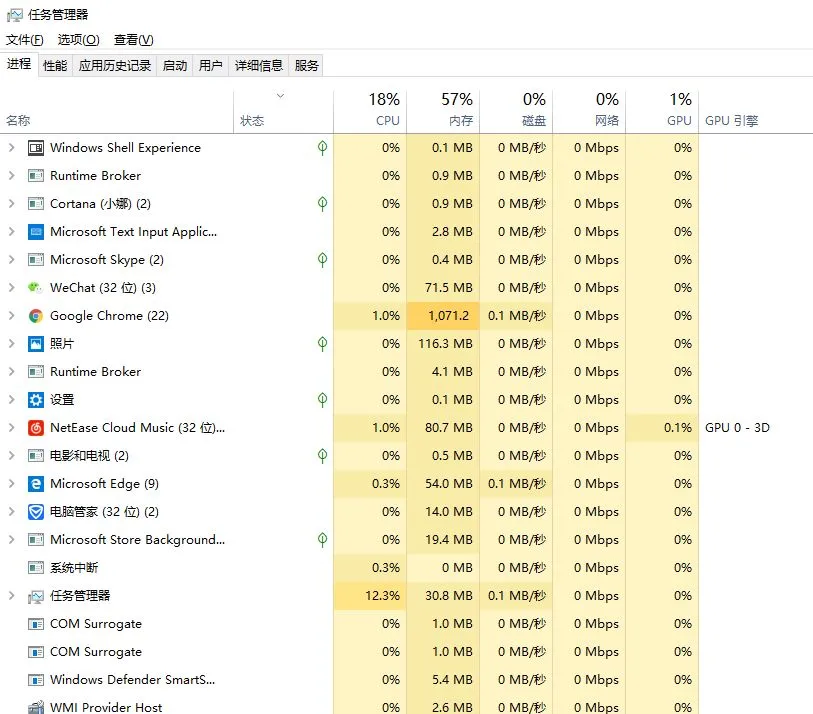Expand the WeChat (32 位) process group
This screenshot has width=813, height=714.
(11, 288)
